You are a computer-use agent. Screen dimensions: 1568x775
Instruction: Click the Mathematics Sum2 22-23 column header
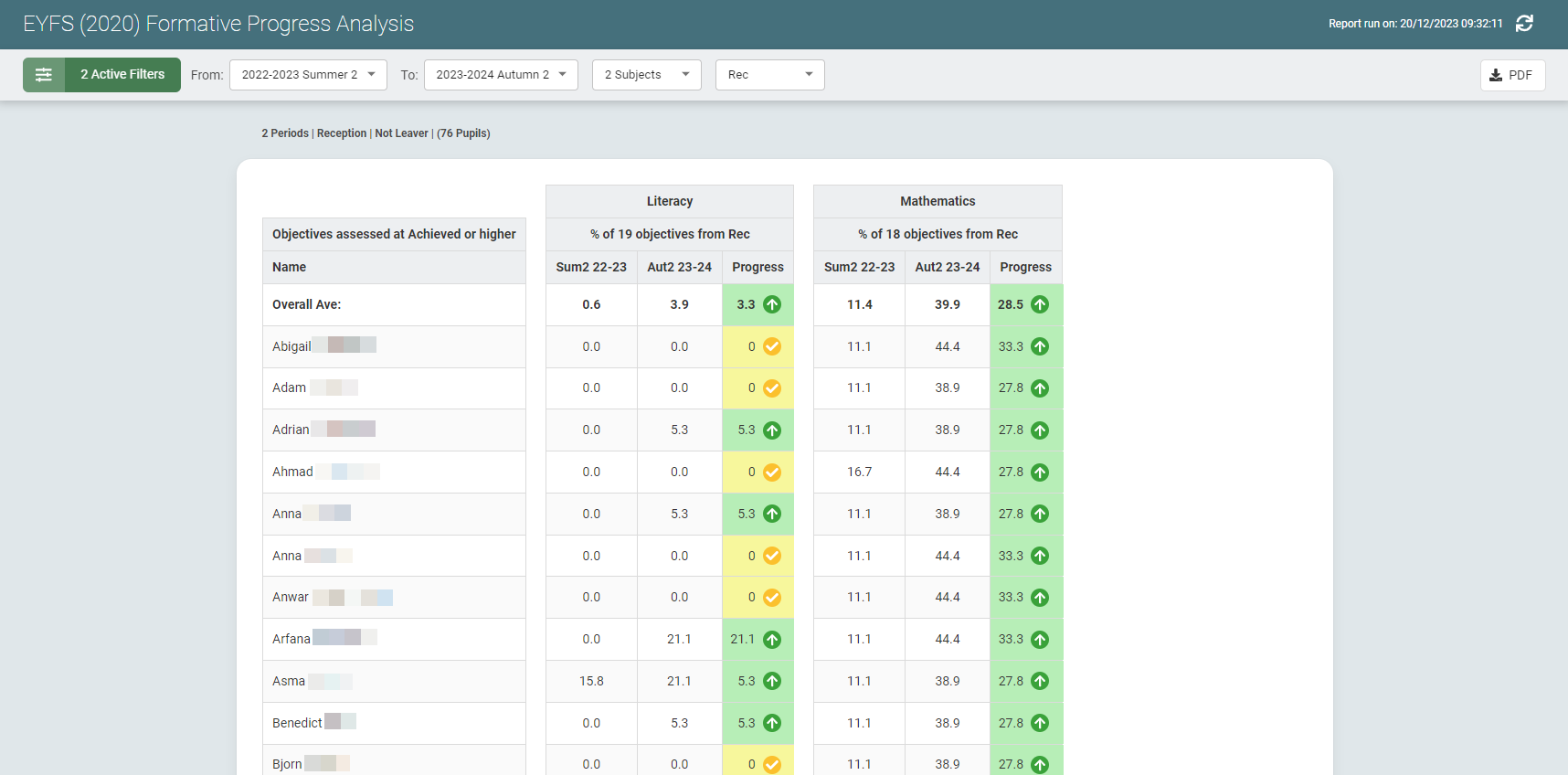tap(859, 267)
